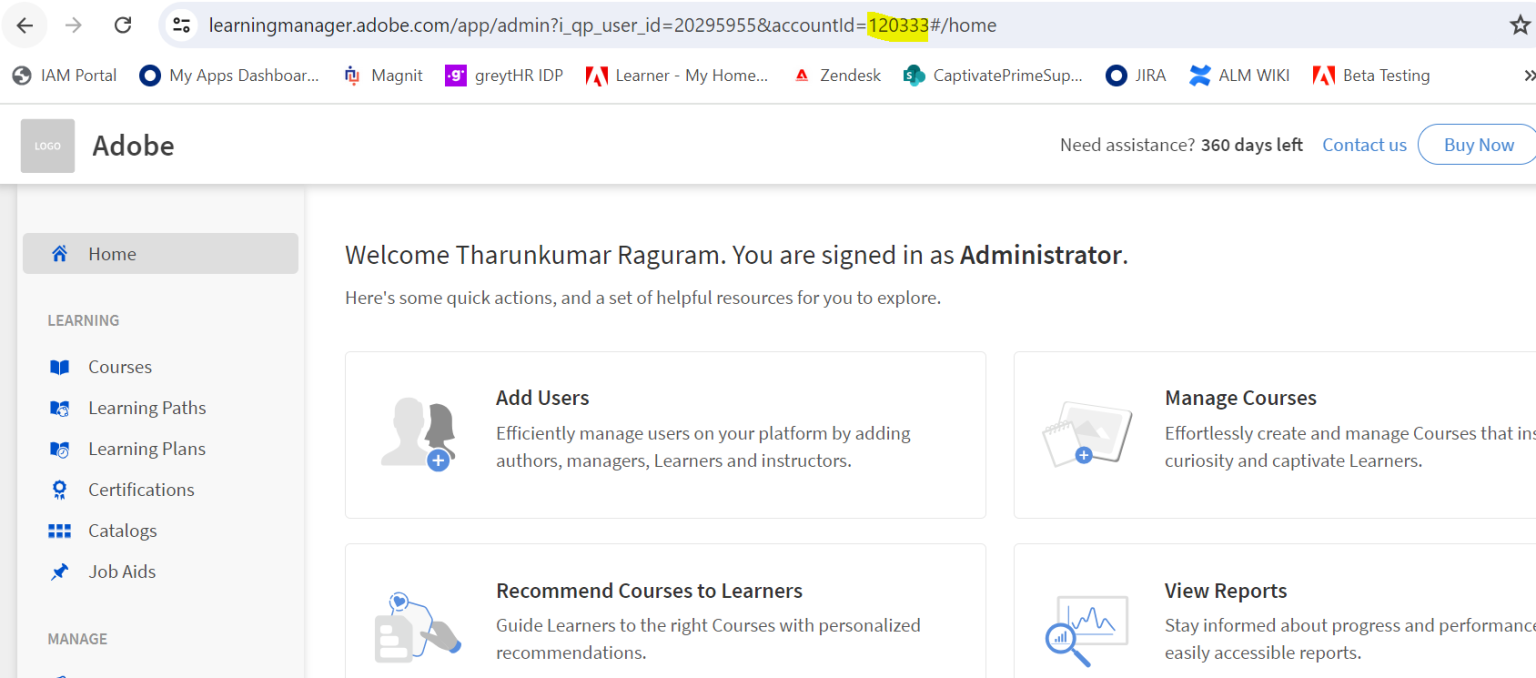The image size is (1536, 678).
Task: Reload the page using the refresh icon
Action: tap(123, 25)
